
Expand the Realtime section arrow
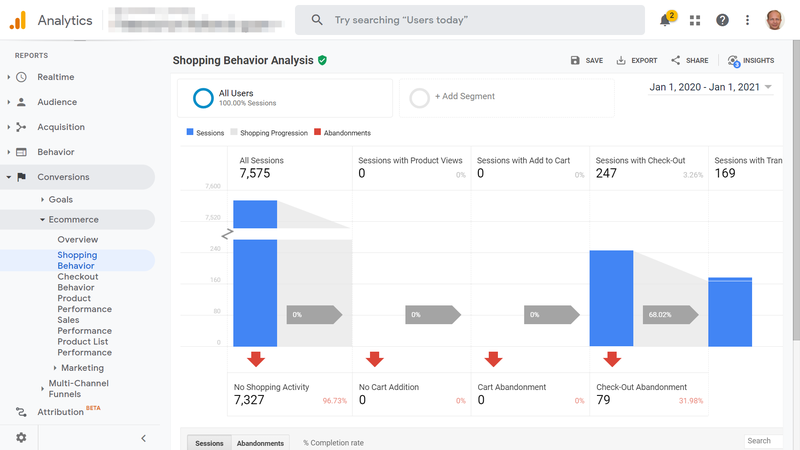click(x=9, y=77)
